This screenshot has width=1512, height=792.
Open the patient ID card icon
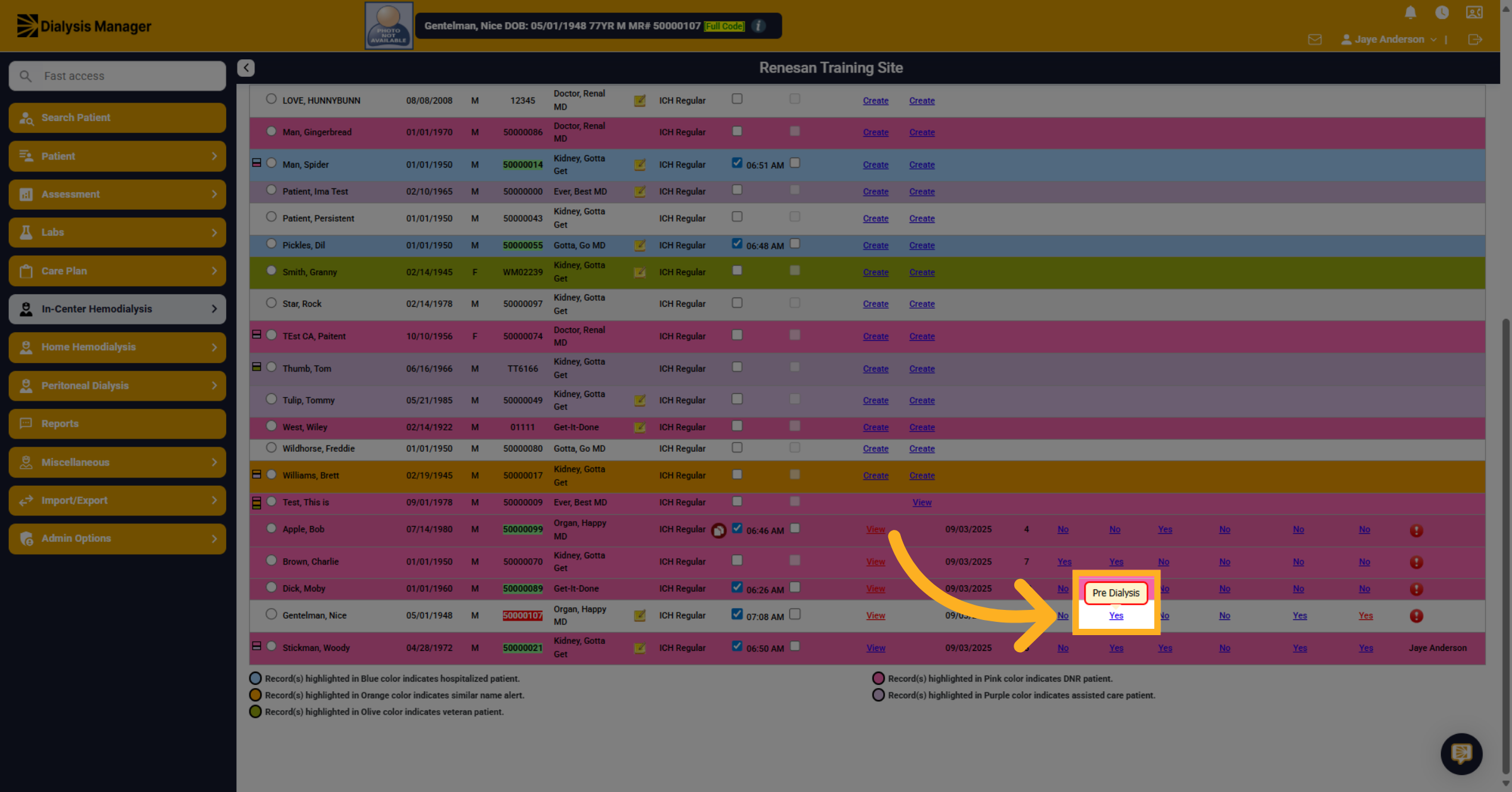(x=1474, y=13)
